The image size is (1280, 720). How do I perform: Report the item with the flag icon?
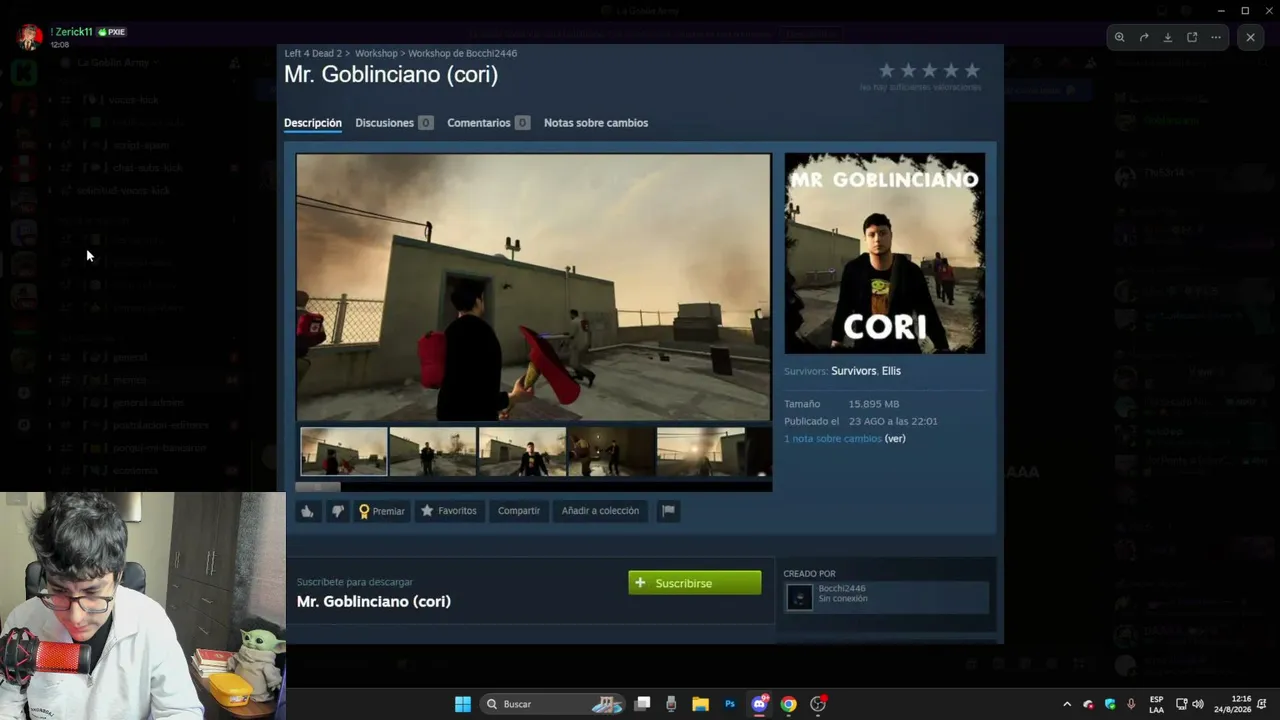tap(668, 511)
